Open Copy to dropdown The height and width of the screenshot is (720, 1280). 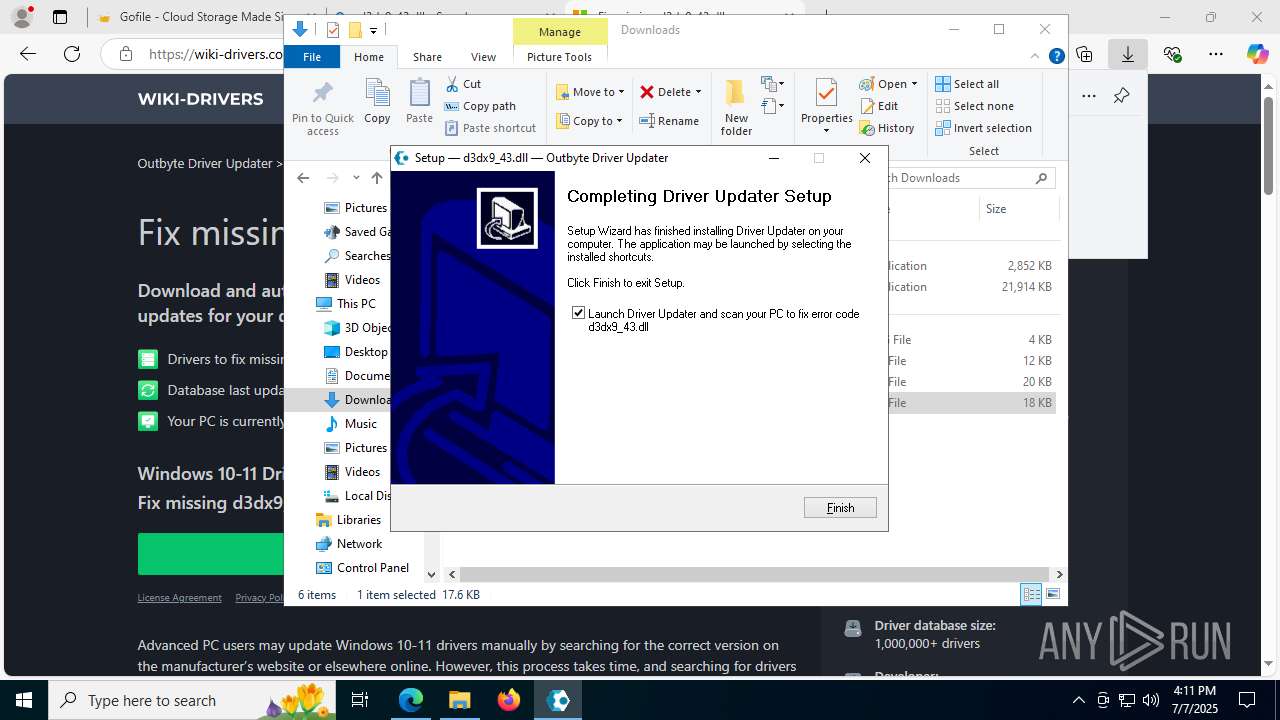coord(590,121)
